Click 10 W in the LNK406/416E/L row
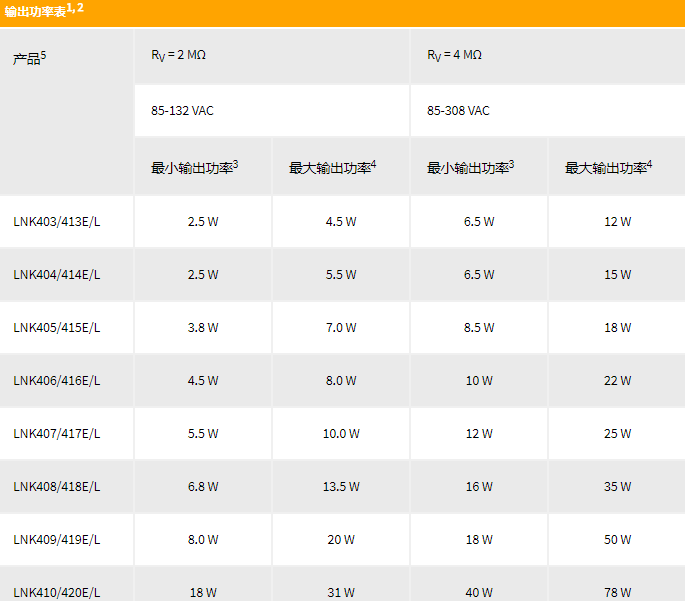Viewport: 685px width, 601px height. point(479,380)
